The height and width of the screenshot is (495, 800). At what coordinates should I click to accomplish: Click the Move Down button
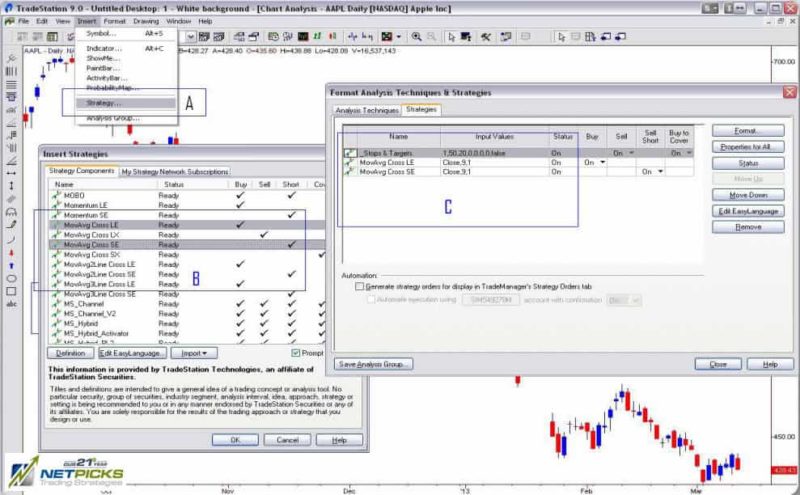click(x=748, y=195)
